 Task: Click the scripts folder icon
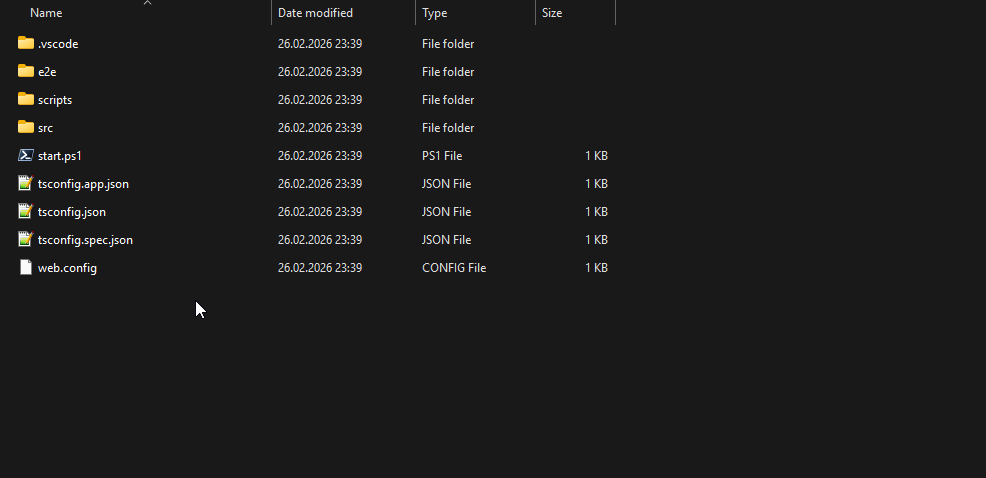click(x=26, y=99)
